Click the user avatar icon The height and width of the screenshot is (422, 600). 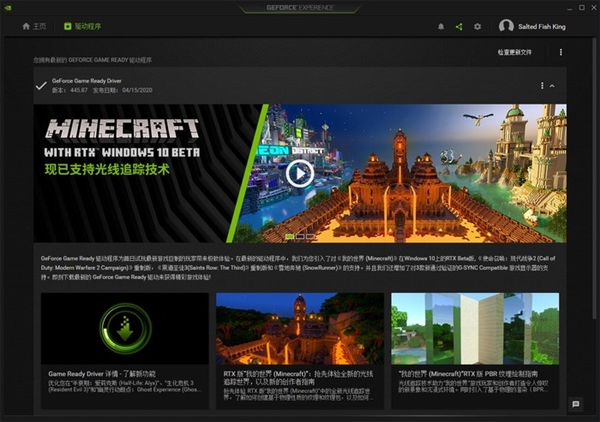506,26
